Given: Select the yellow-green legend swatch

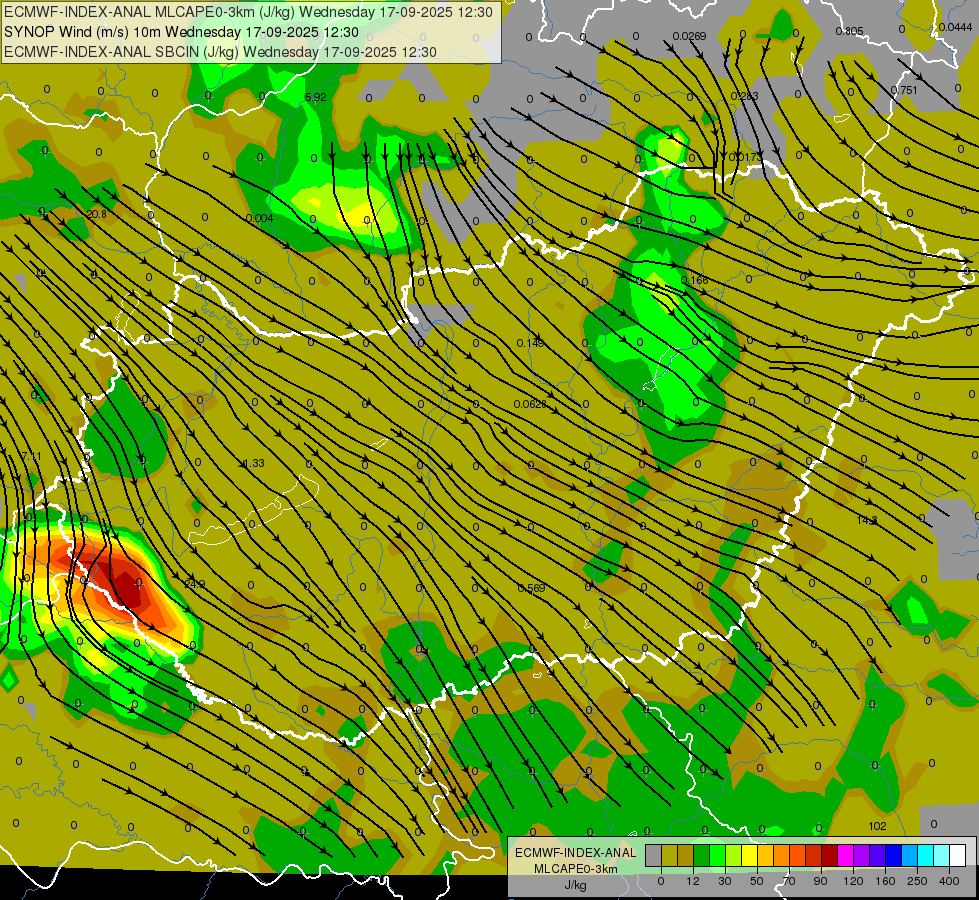Looking at the screenshot, I should 734,855.
